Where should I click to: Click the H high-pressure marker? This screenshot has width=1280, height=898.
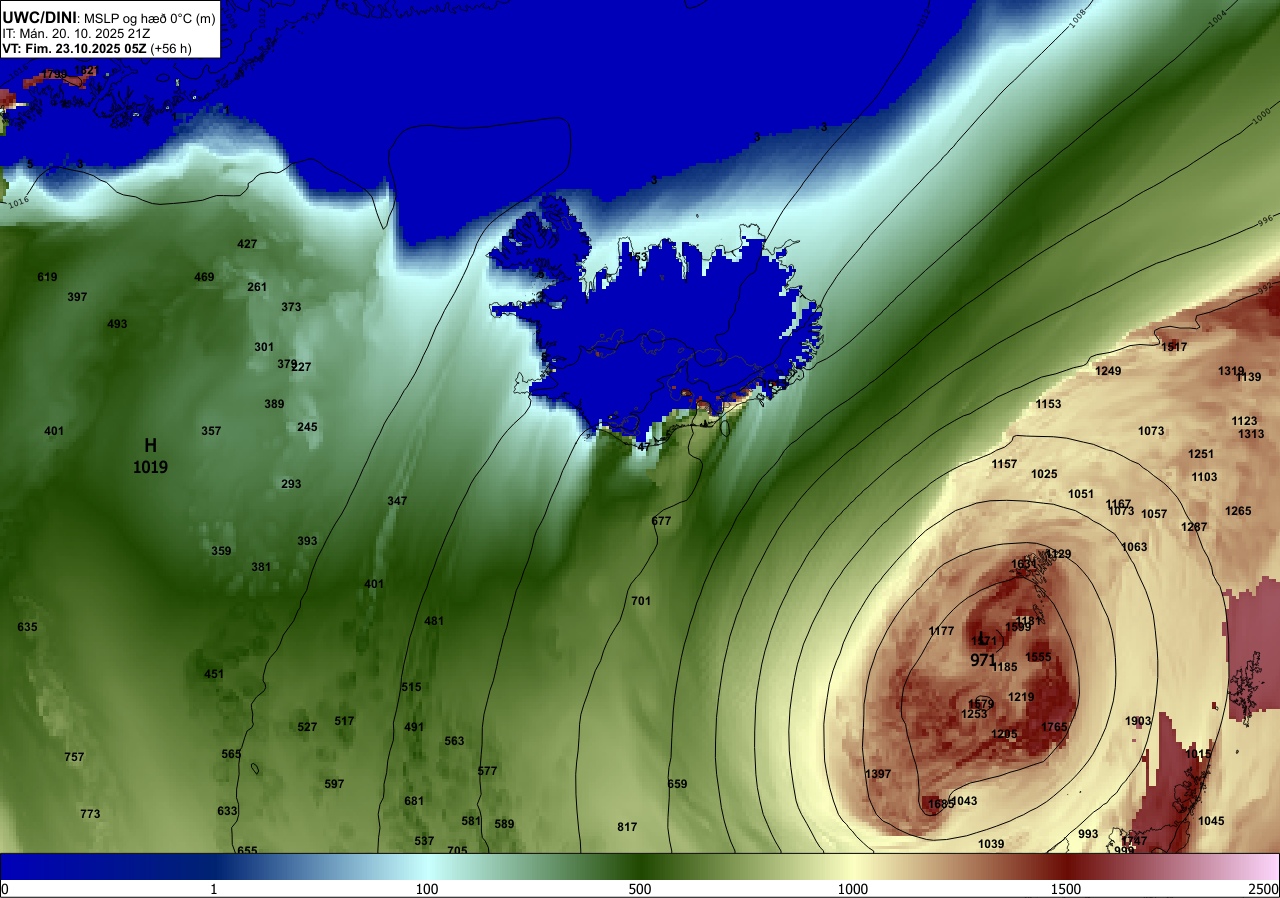pyautogui.click(x=150, y=445)
